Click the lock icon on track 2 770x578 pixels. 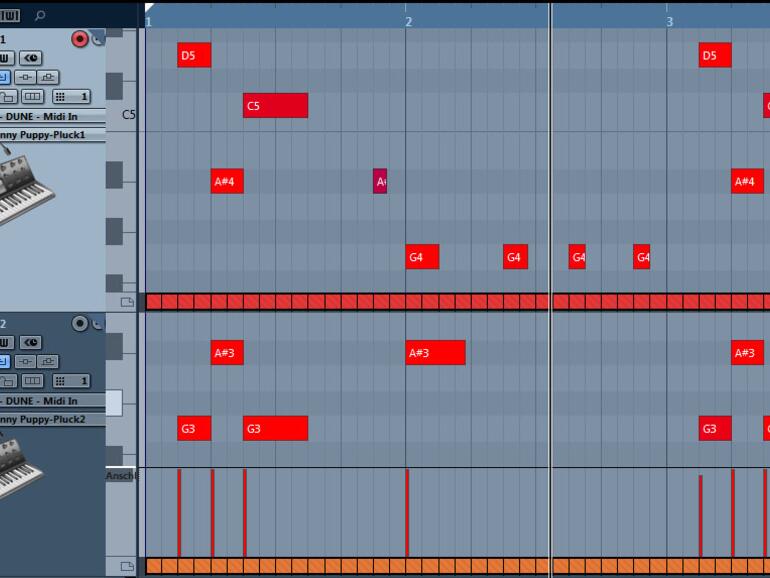8,381
